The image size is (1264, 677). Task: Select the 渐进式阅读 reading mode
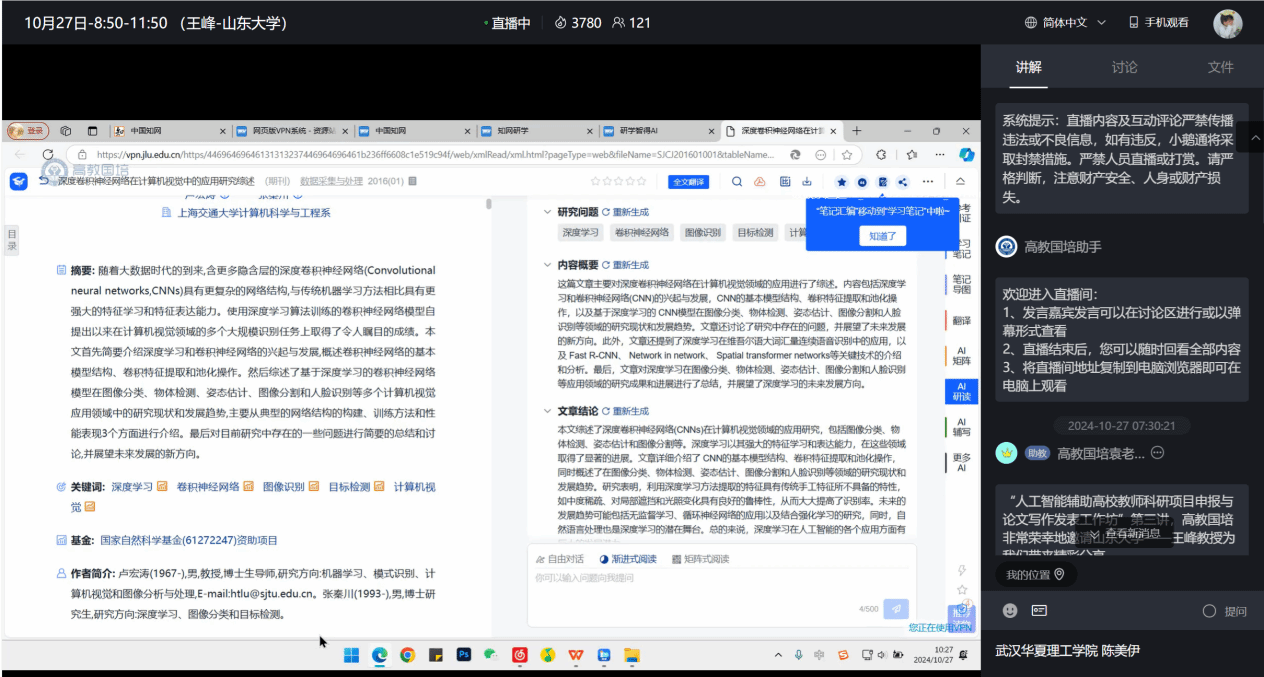click(x=629, y=559)
